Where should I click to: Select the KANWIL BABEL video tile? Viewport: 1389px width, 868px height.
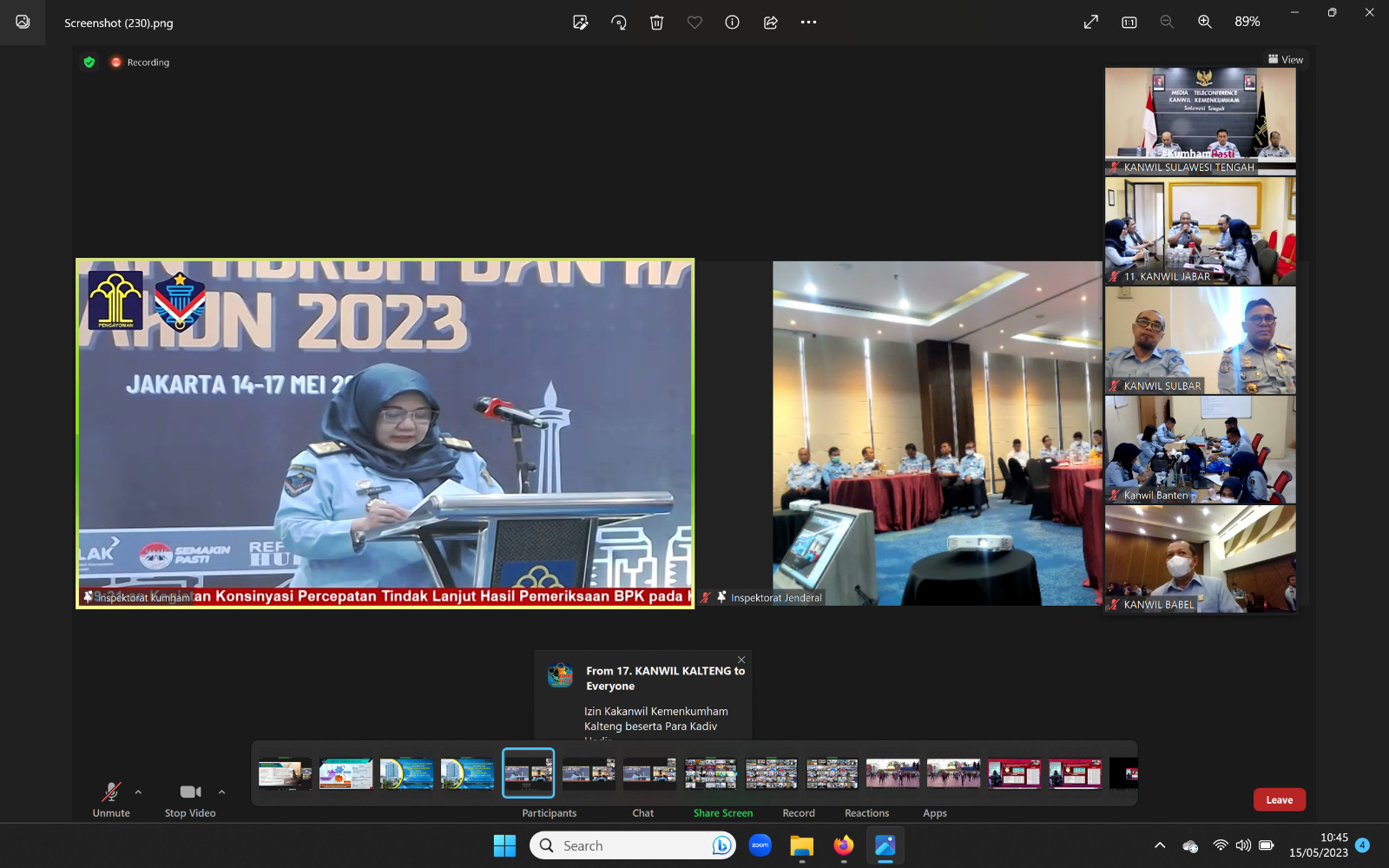1201,559
